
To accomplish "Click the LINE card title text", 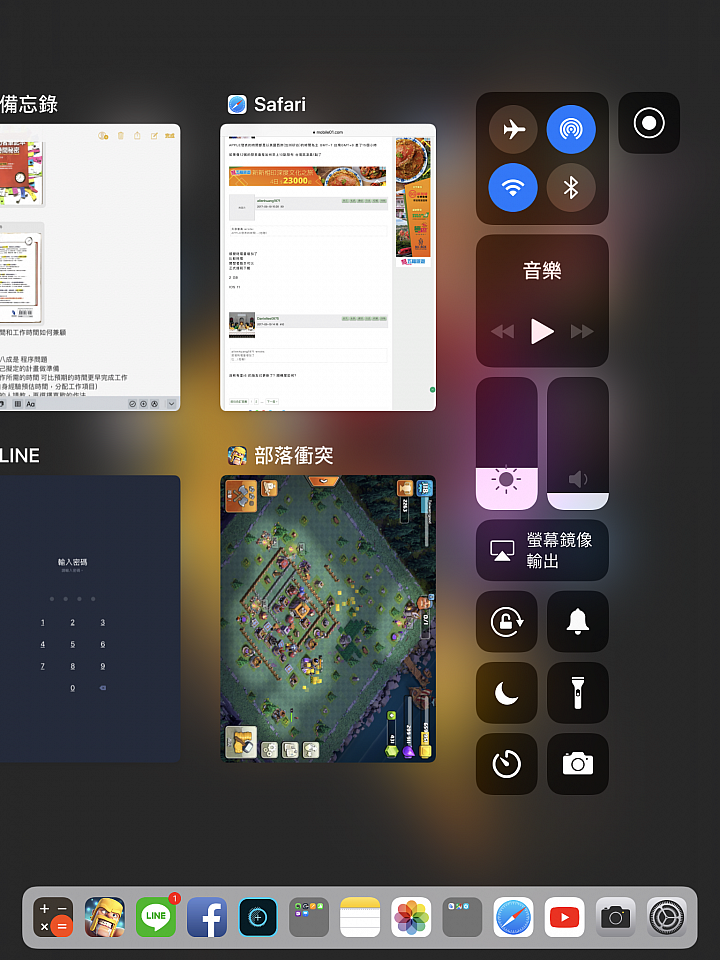I will 20,456.
